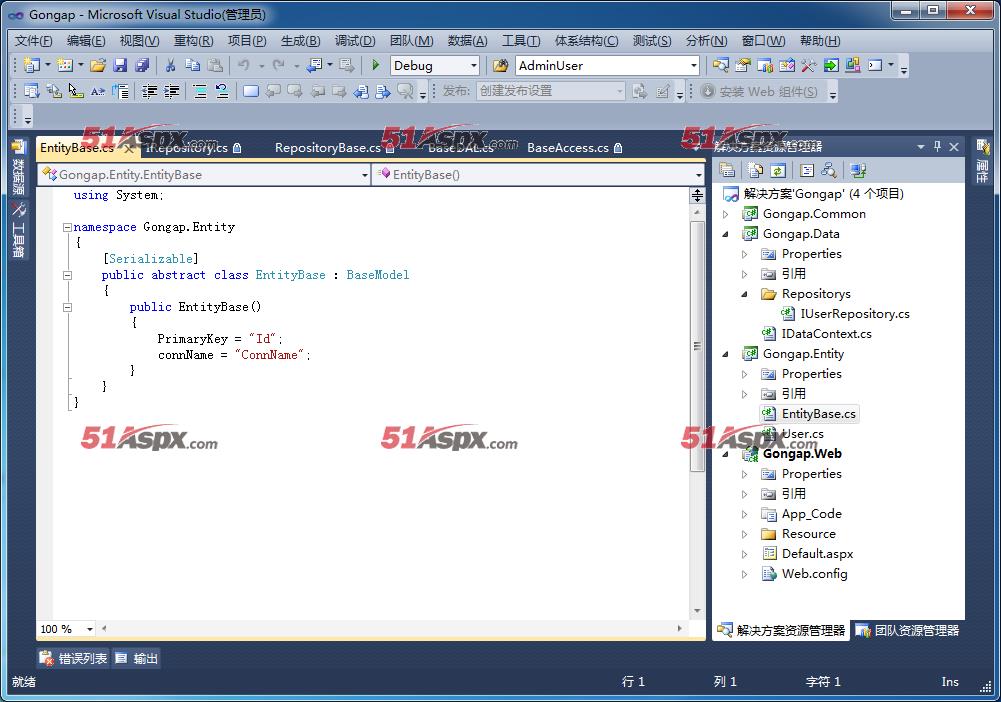This screenshot has height=702, width=1001.
Task: Open the Command Window toolbar icon
Action: [875, 65]
